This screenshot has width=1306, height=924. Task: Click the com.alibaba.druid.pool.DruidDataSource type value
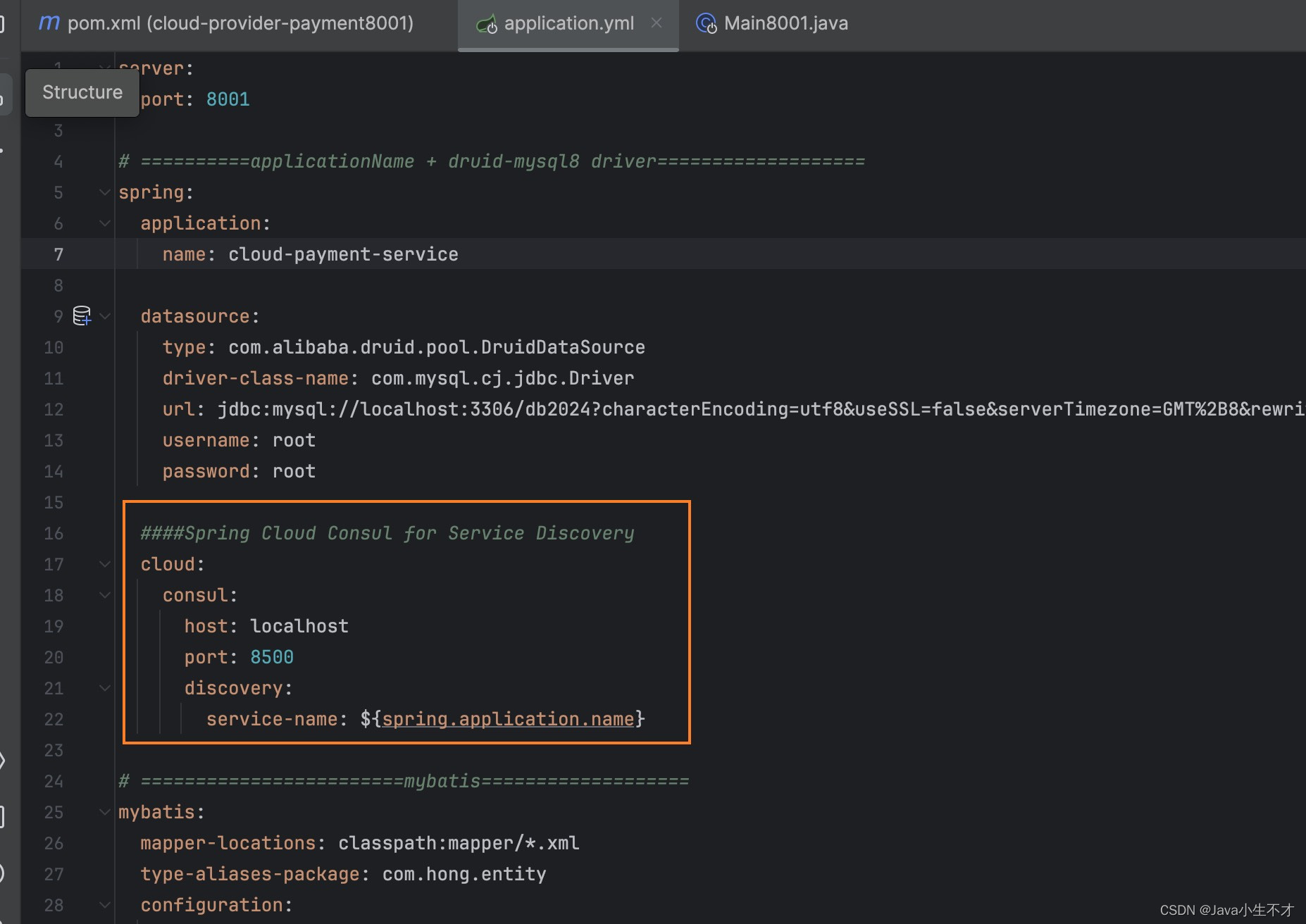[437, 347]
